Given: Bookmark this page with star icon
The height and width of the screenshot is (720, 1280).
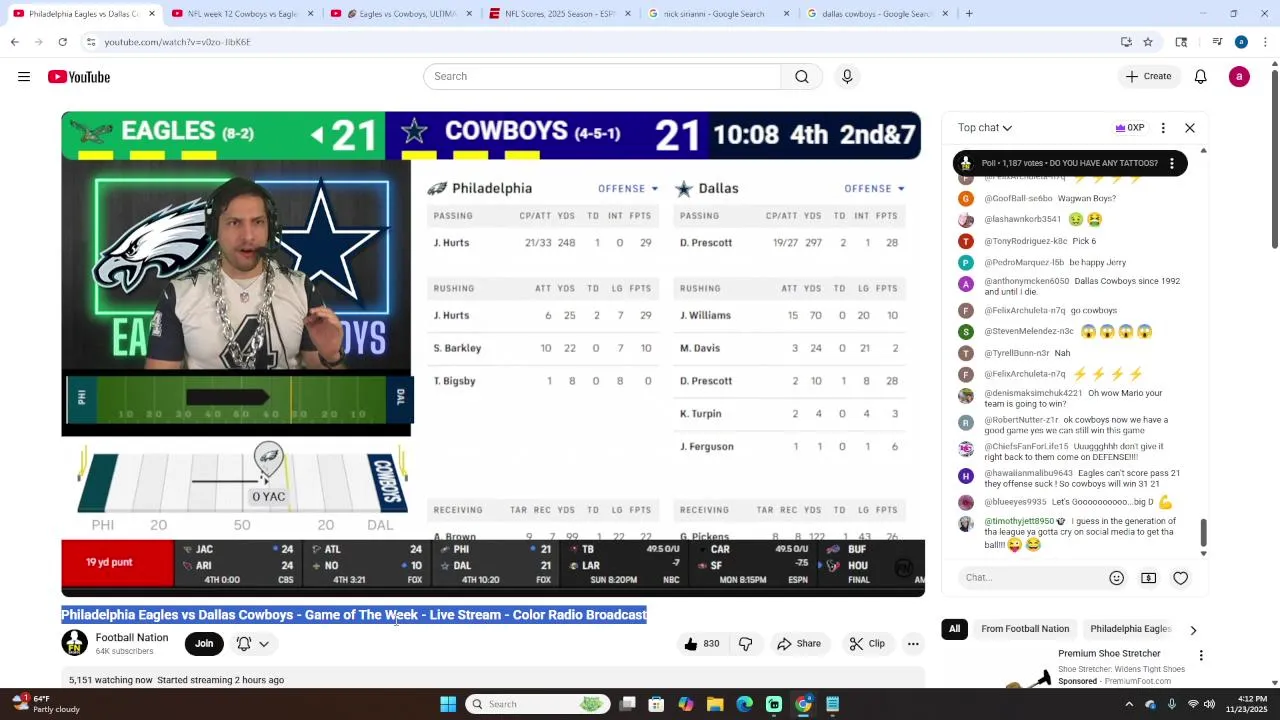Looking at the screenshot, I should point(1148,42).
